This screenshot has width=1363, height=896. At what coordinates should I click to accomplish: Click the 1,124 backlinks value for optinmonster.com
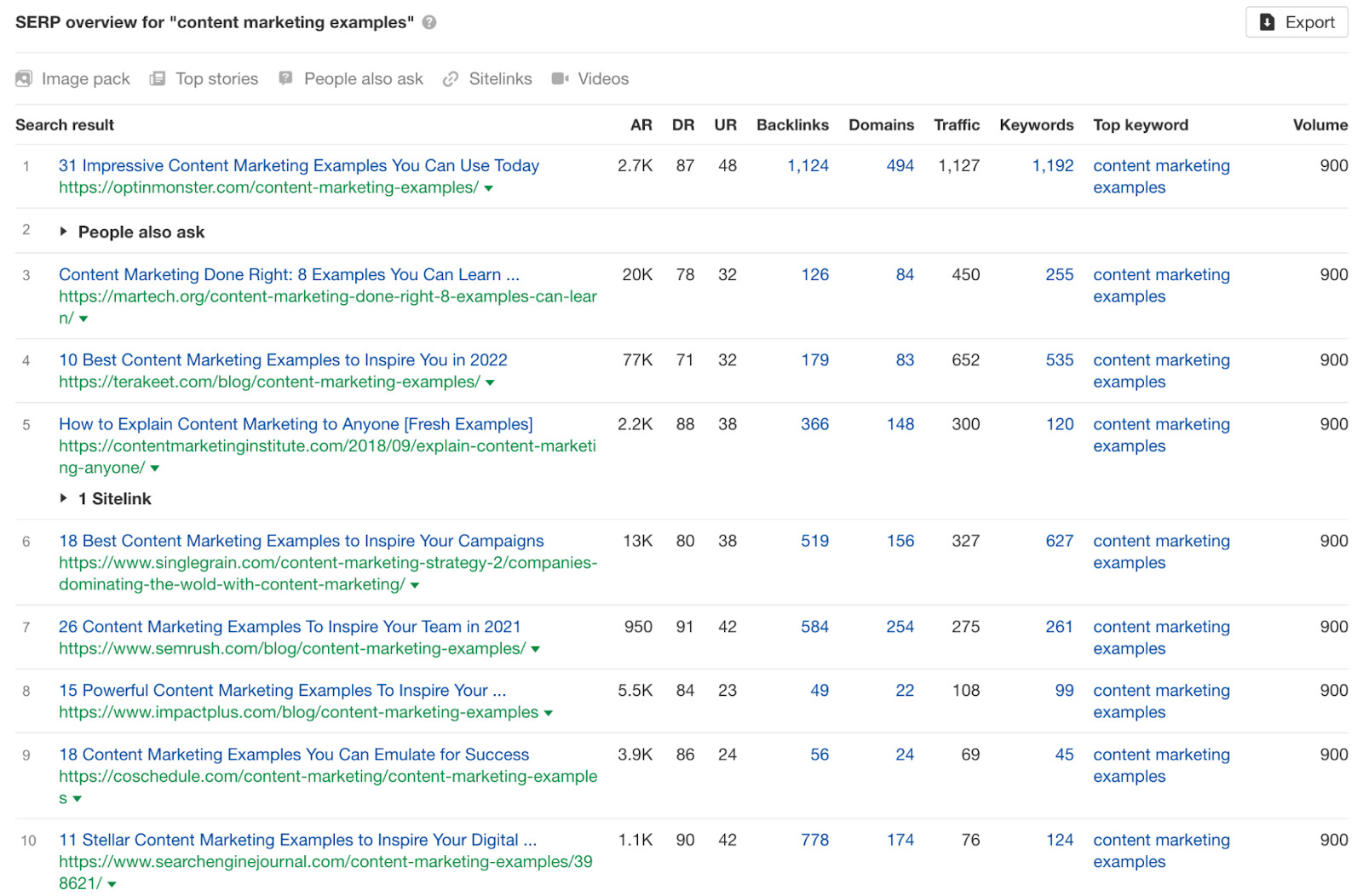(x=807, y=165)
